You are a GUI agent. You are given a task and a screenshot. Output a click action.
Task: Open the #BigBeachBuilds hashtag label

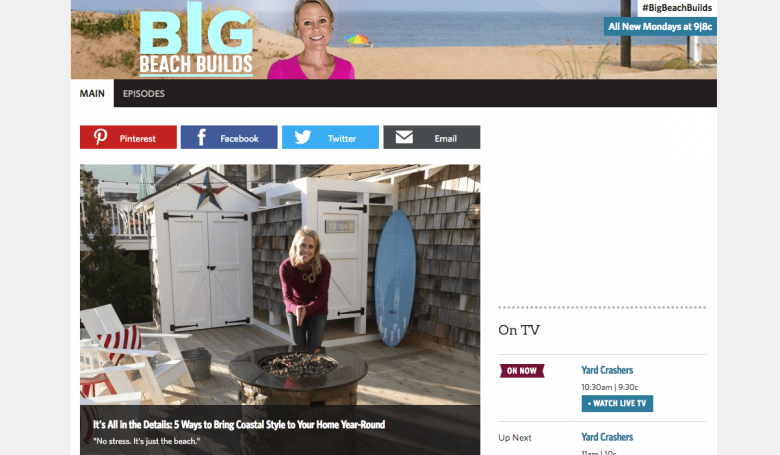pyautogui.click(x=677, y=8)
